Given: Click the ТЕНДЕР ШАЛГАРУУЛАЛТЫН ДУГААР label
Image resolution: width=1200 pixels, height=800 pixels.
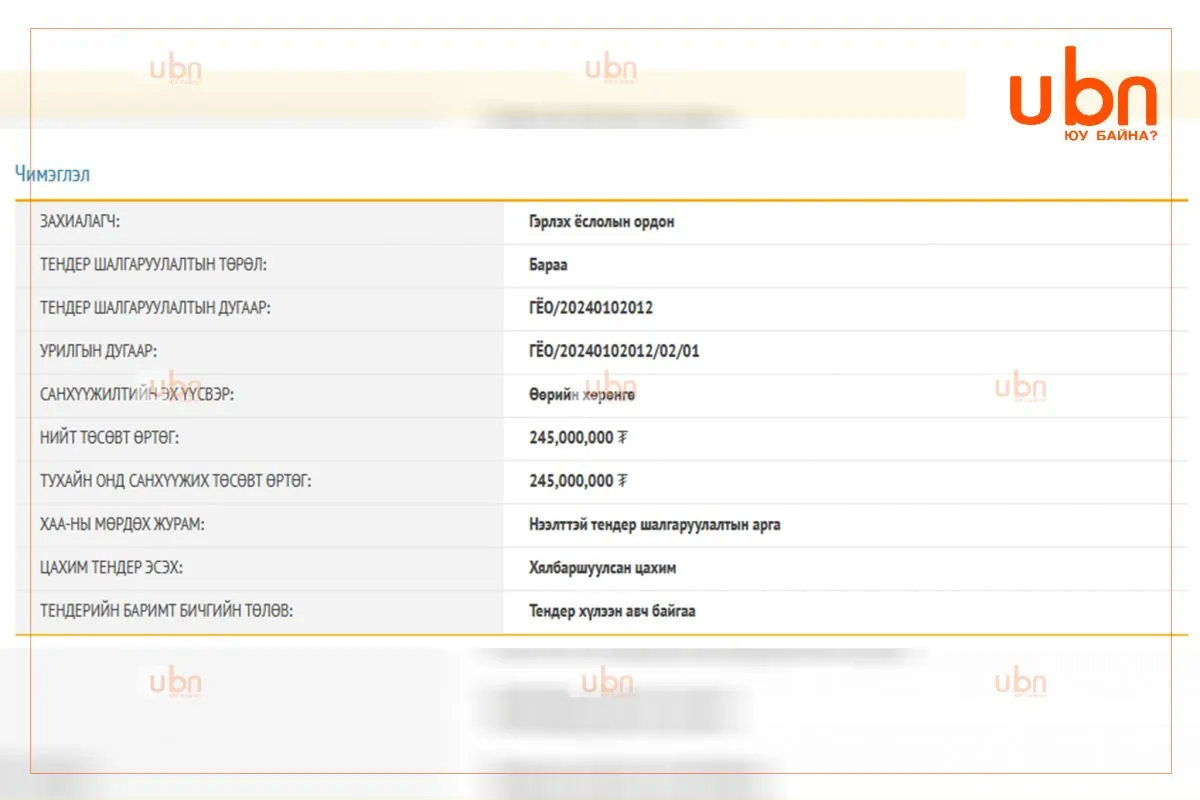Looking at the screenshot, I should 155,308.
